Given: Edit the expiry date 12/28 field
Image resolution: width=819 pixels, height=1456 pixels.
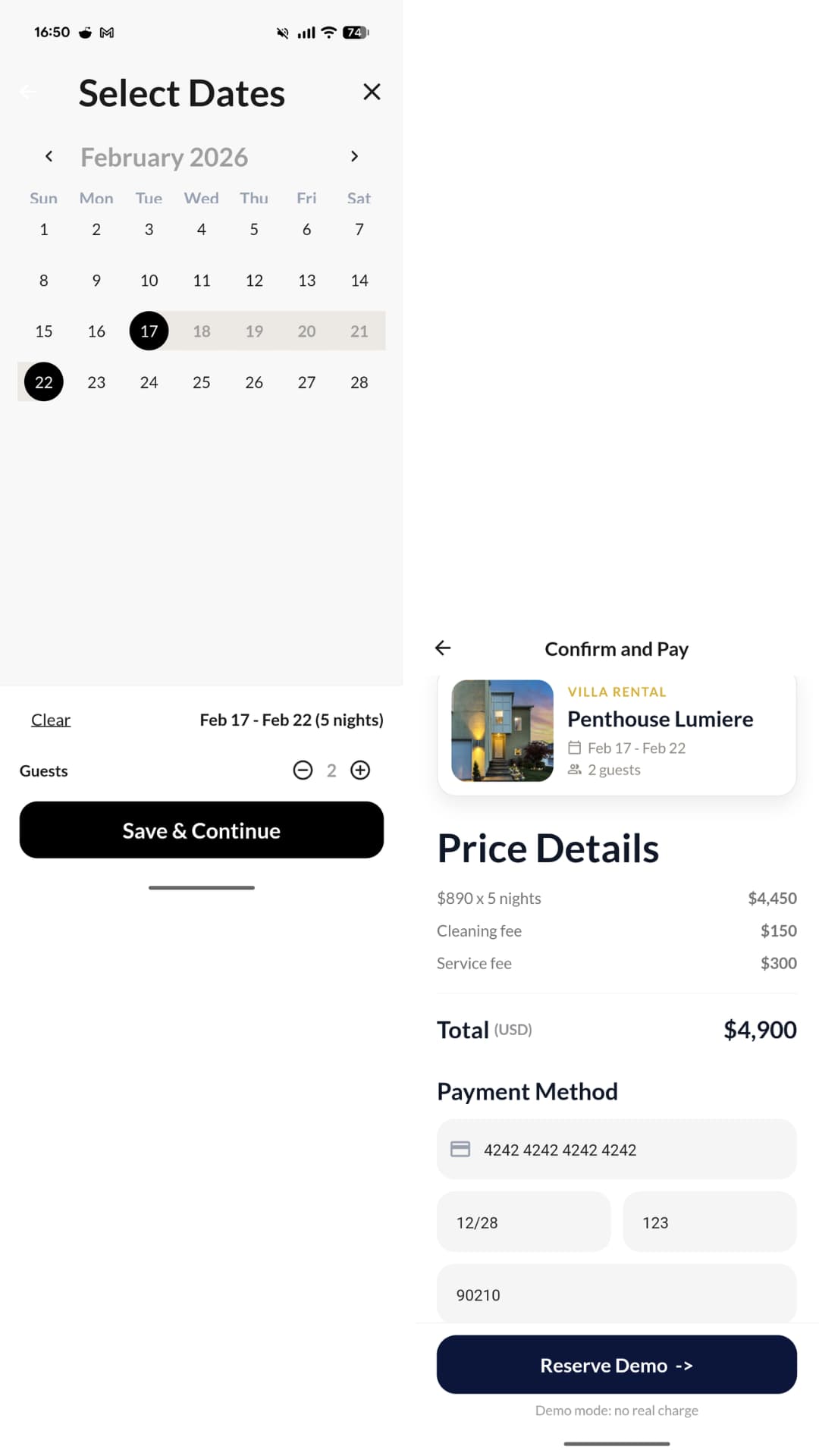Looking at the screenshot, I should click(523, 1222).
